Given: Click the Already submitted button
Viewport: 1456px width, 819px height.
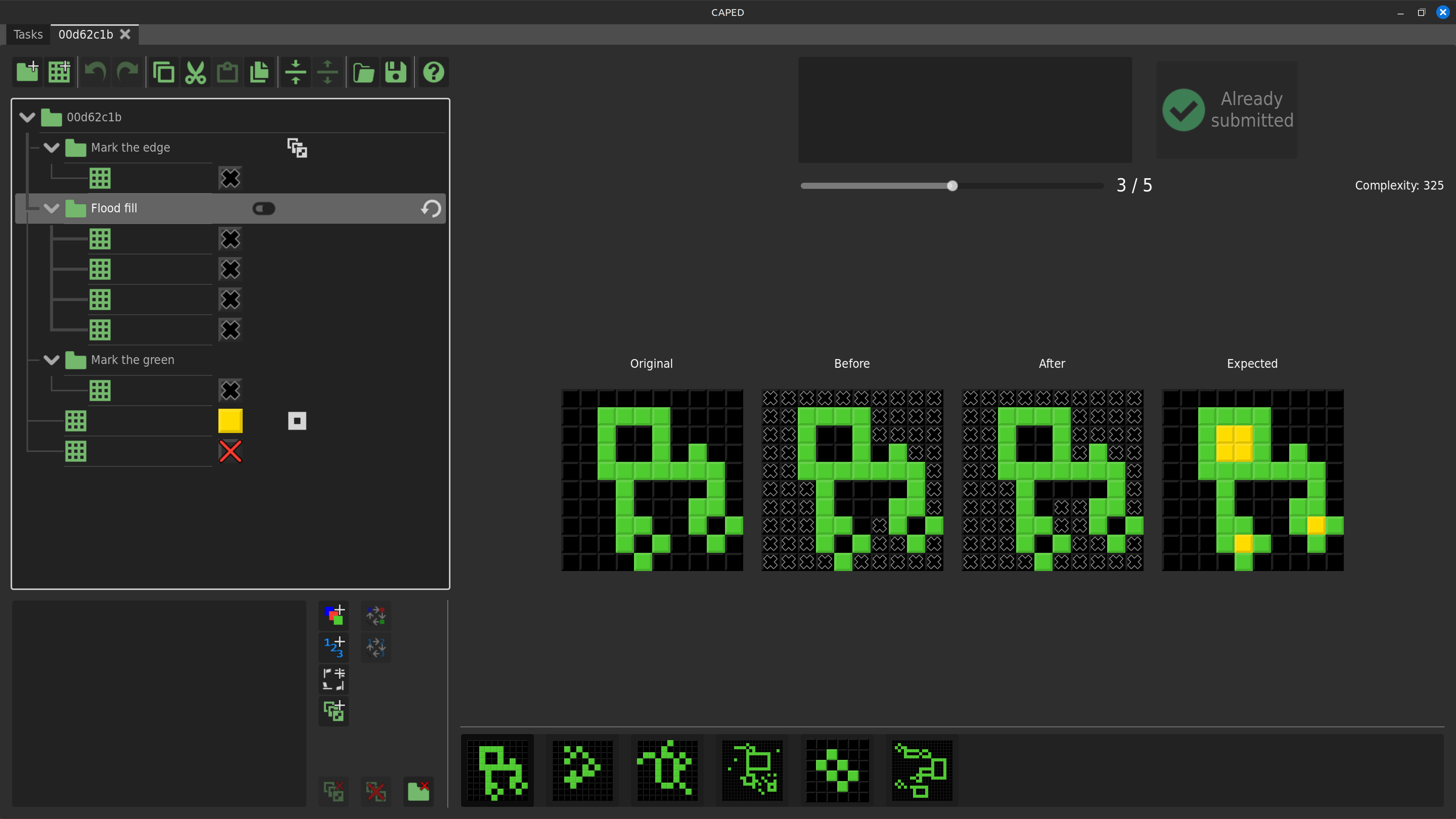Looking at the screenshot, I should [x=1227, y=110].
